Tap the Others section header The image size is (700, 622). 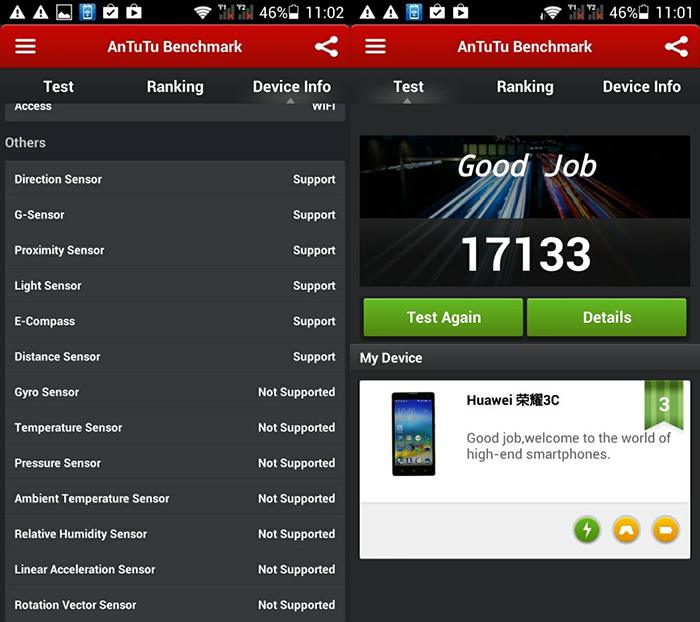pos(25,142)
